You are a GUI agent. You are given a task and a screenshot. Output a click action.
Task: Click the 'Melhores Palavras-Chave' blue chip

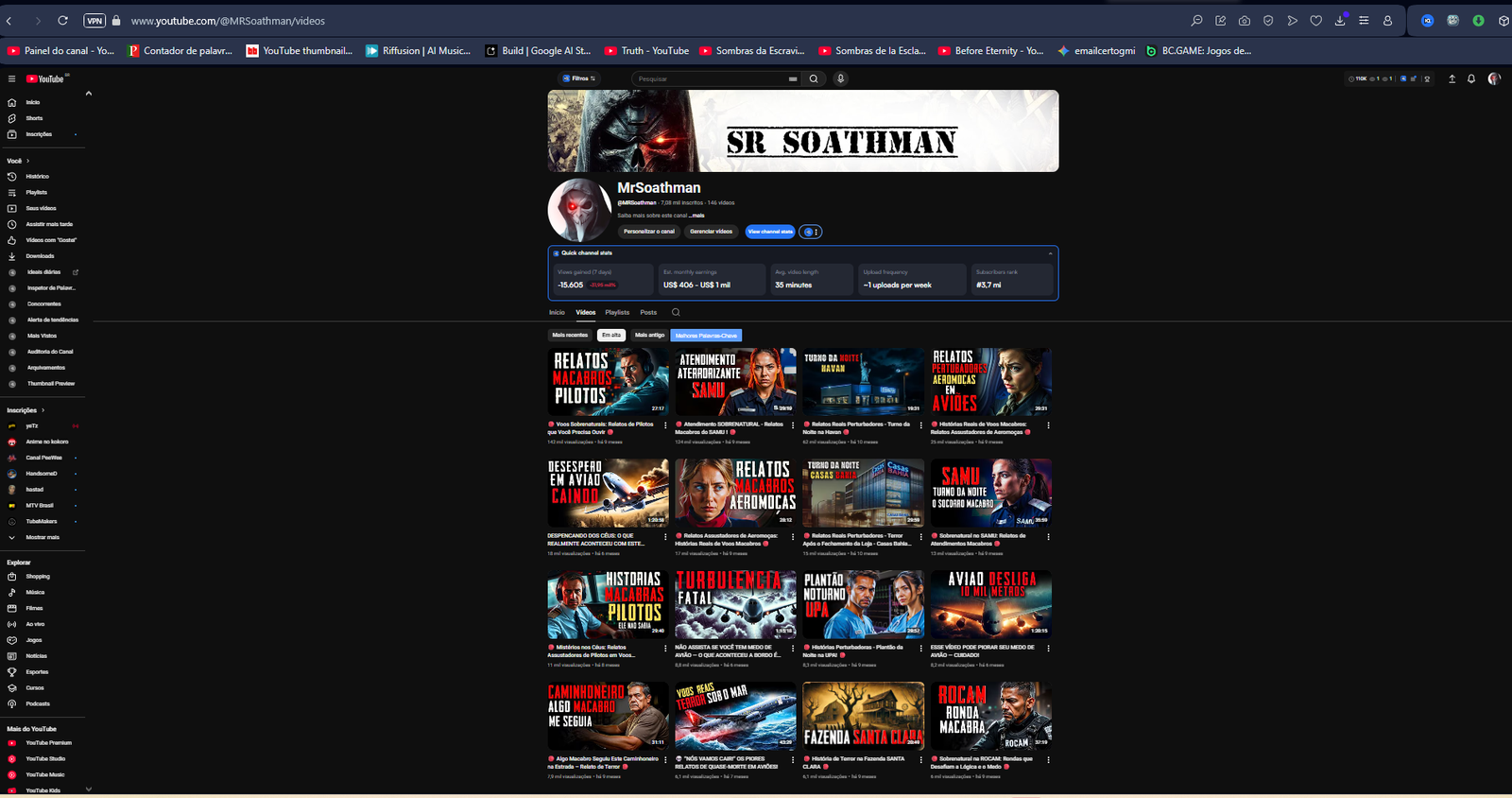tap(706, 335)
